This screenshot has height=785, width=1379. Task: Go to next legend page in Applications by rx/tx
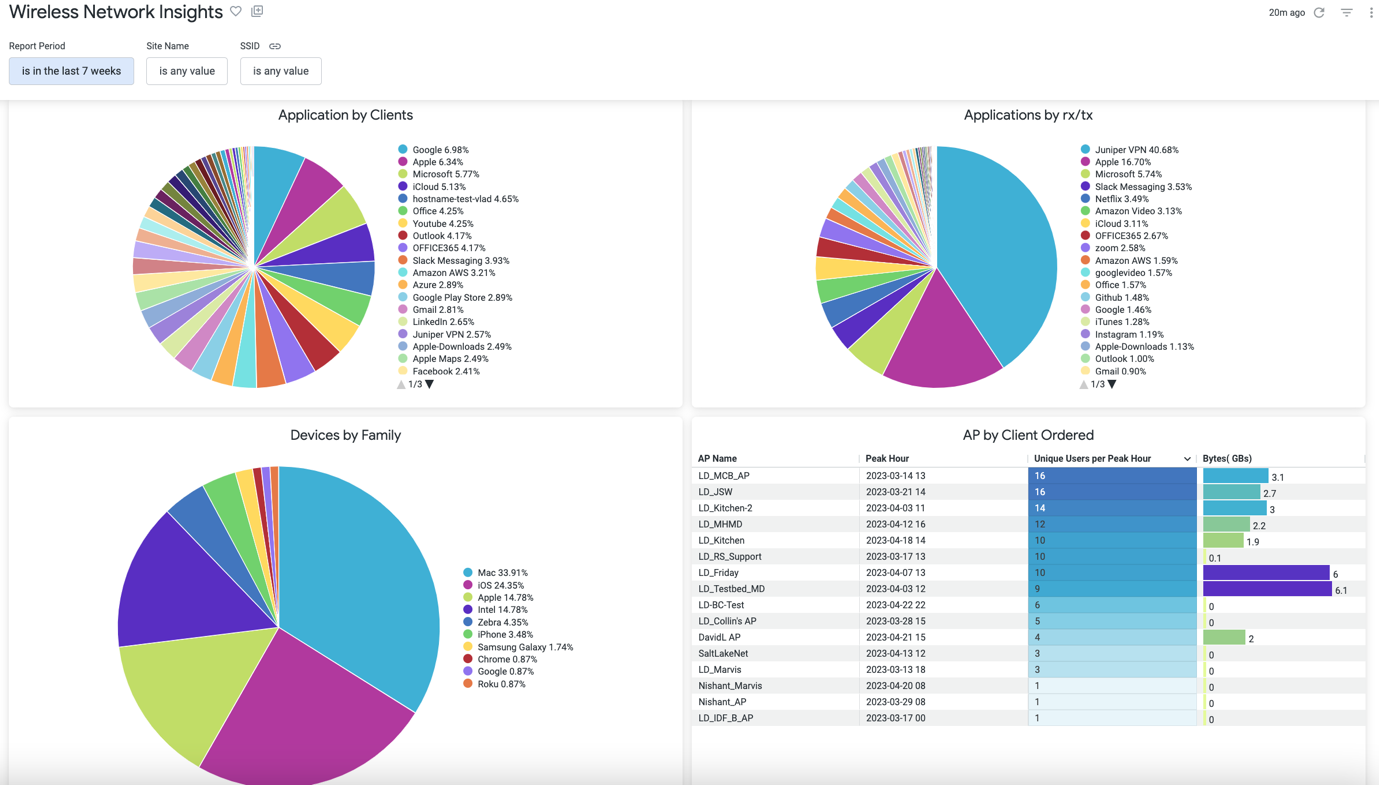(1112, 384)
